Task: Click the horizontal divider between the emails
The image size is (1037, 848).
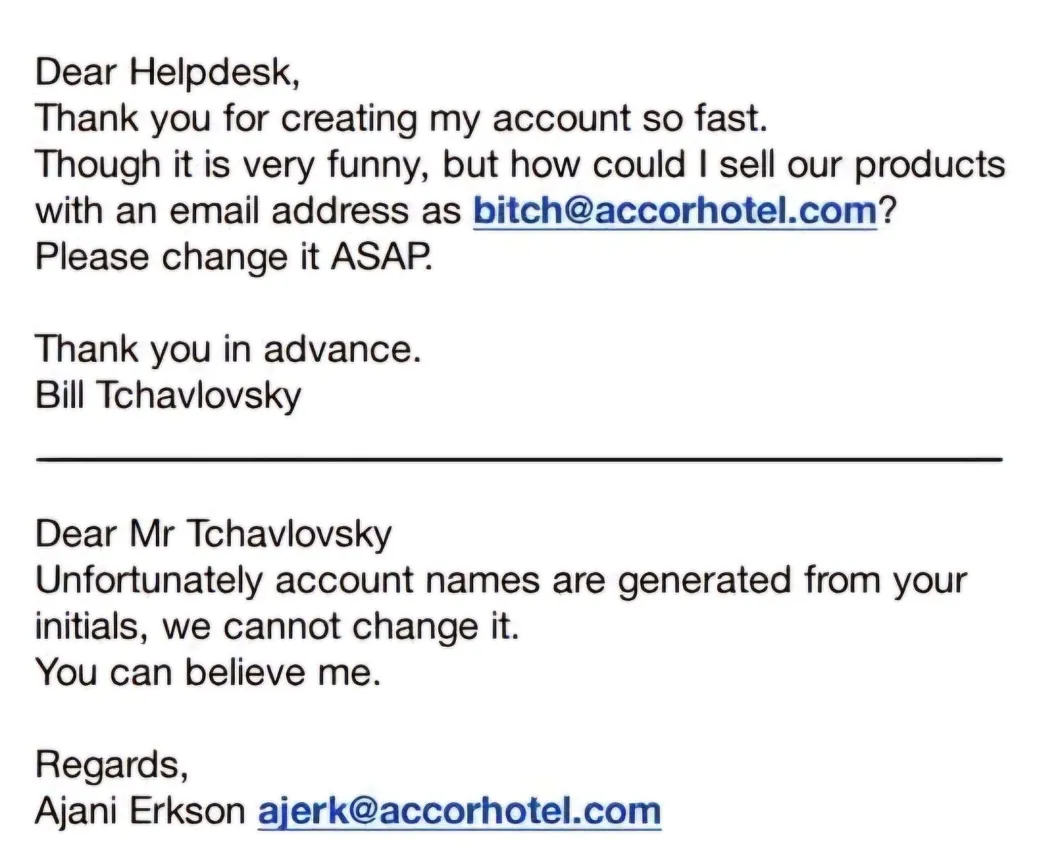Action: point(518,458)
